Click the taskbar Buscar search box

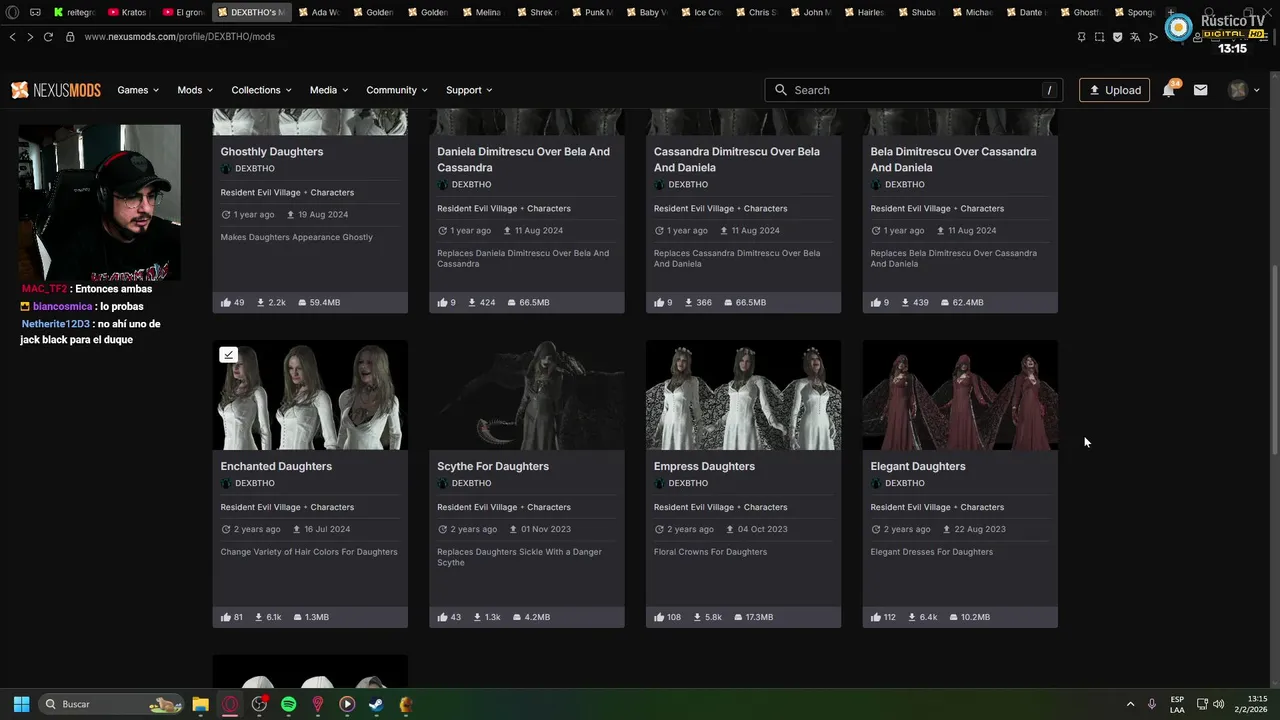tap(111, 704)
